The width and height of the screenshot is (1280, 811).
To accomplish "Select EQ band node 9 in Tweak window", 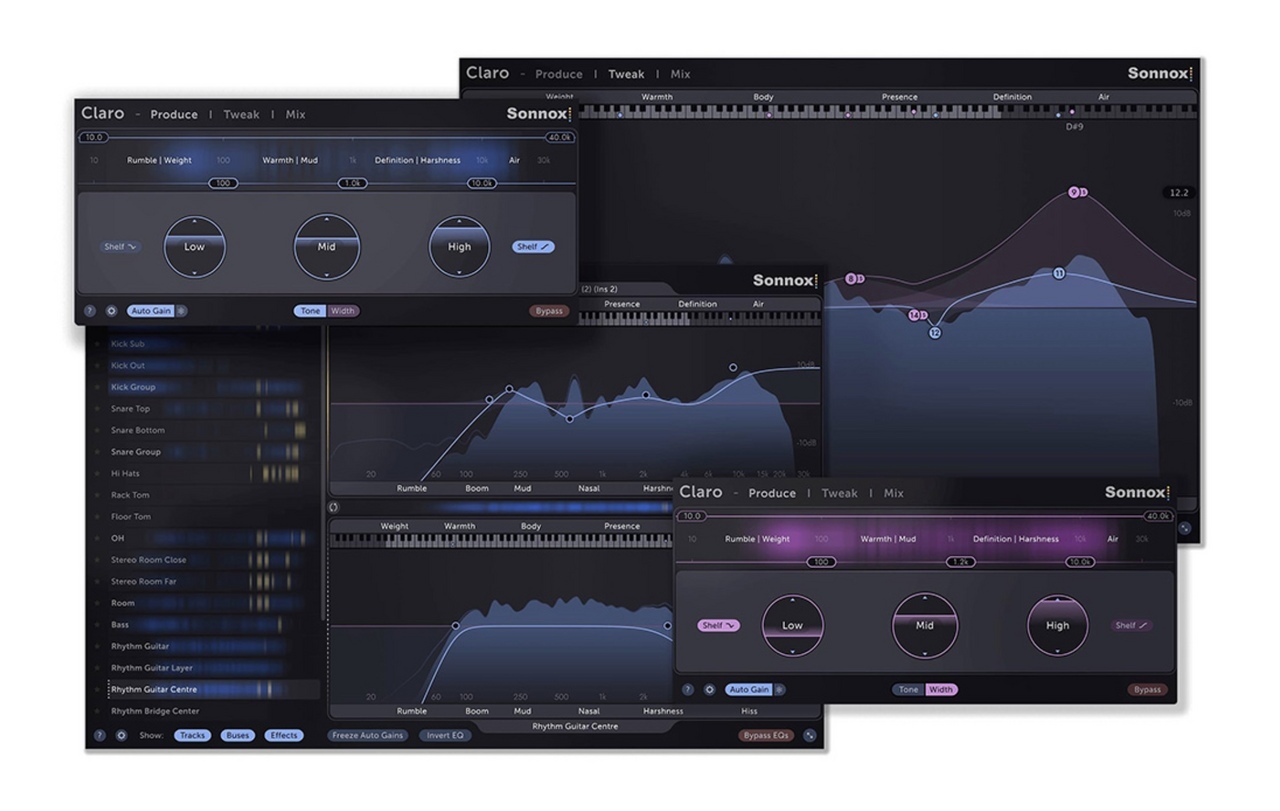I will click(1074, 192).
